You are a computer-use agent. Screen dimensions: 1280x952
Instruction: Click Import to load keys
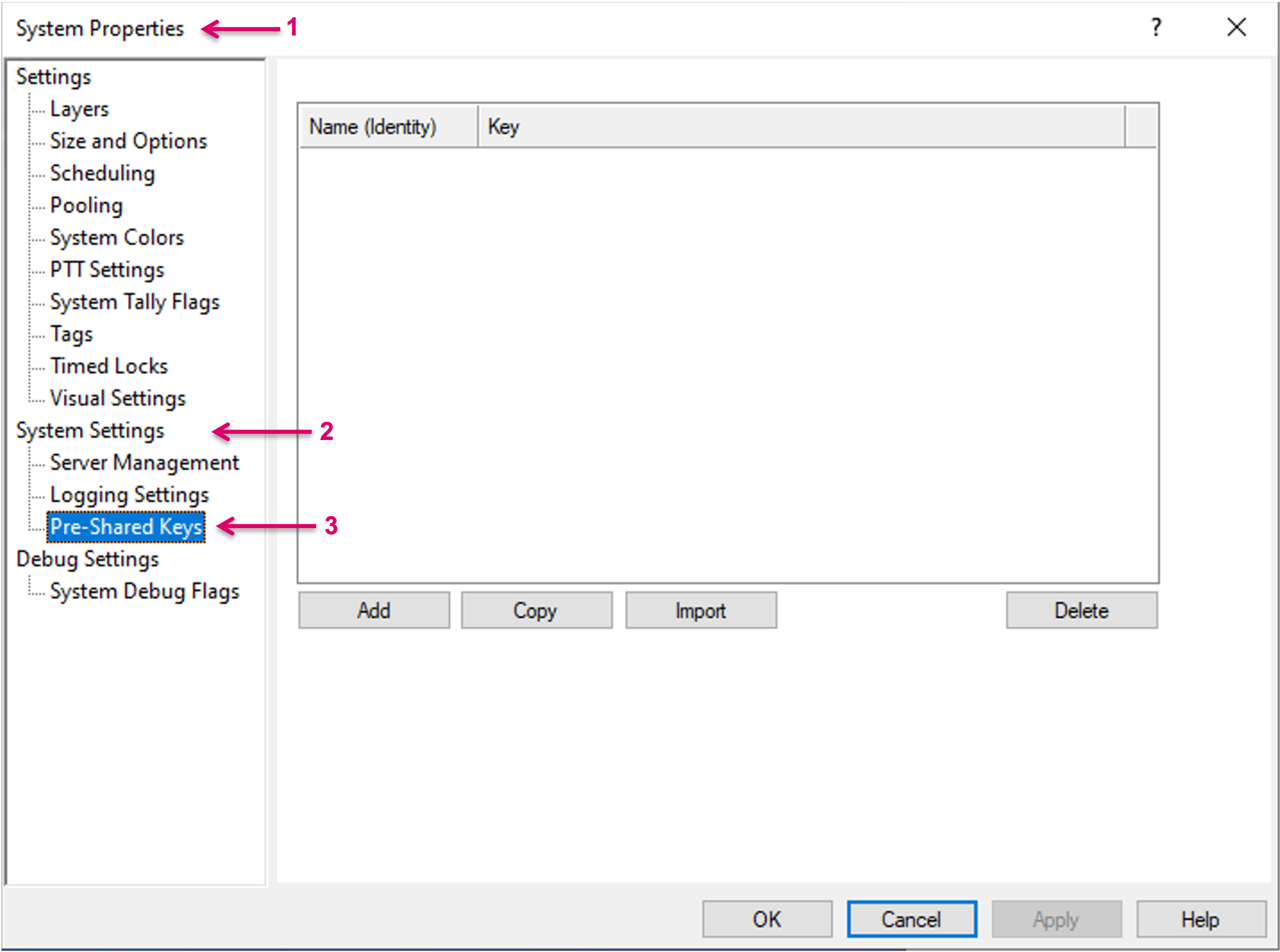click(700, 610)
